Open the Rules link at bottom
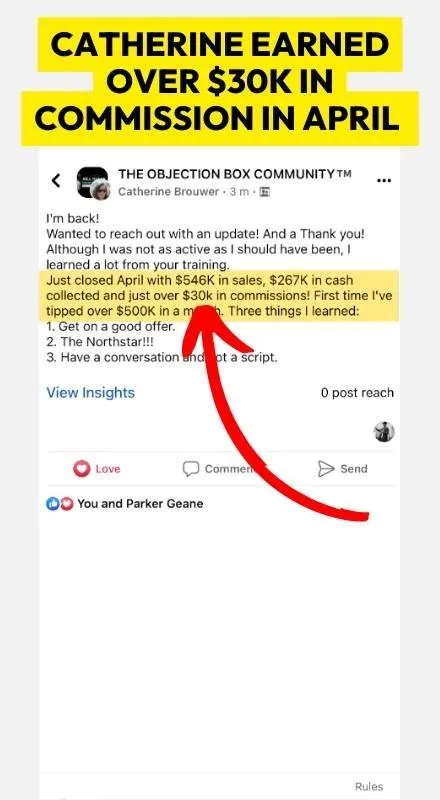Image resolution: width=440 pixels, height=800 pixels. coord(369,786)
